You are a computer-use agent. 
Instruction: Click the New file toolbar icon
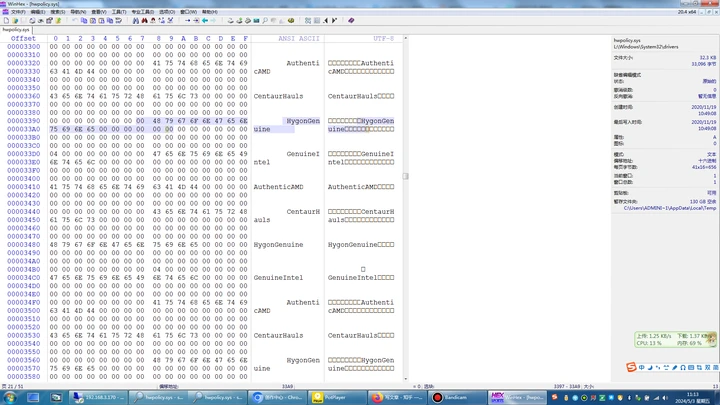click(6, 20)
